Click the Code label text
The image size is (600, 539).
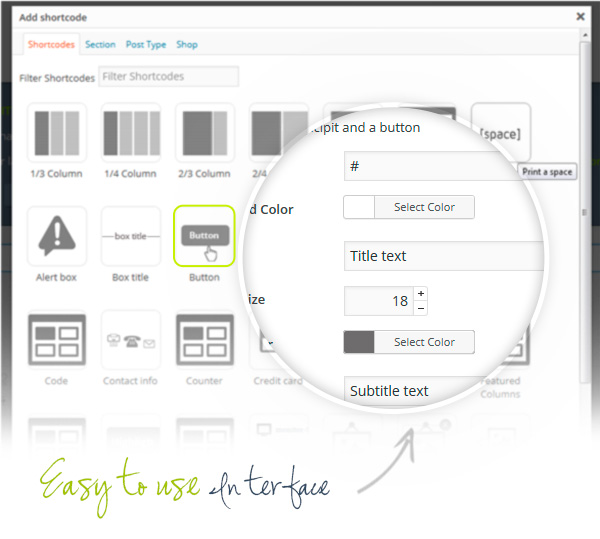[x=56, y=381]
